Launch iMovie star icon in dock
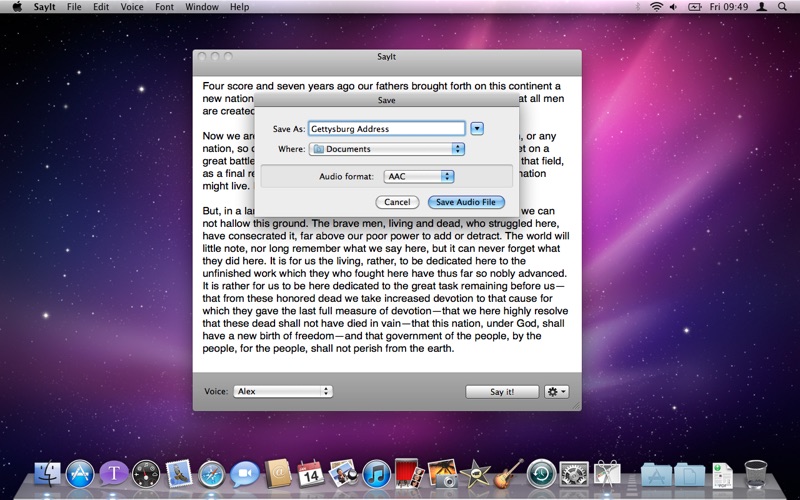800x500 pixels. click(475, 474)
